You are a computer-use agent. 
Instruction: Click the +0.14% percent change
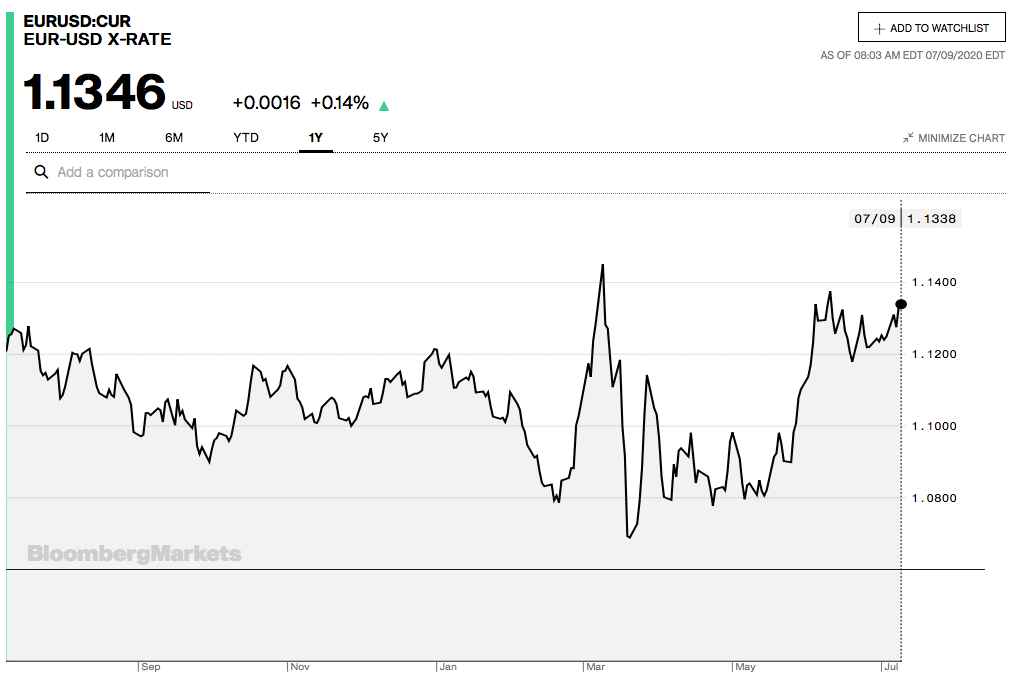point(340,103)
